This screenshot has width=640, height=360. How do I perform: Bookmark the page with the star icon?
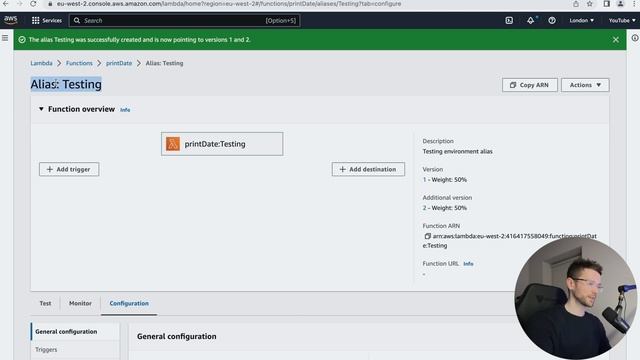click(x=589, y=4)
